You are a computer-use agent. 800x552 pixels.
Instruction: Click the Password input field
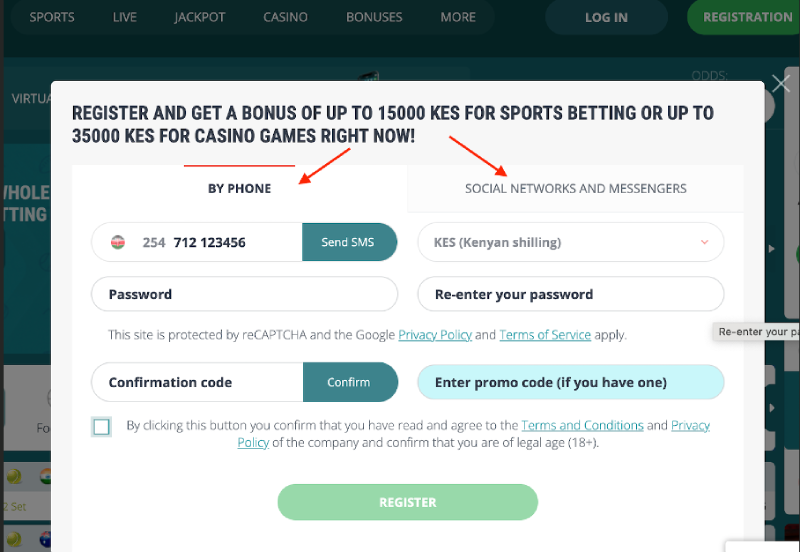click(x=244, y=294)
